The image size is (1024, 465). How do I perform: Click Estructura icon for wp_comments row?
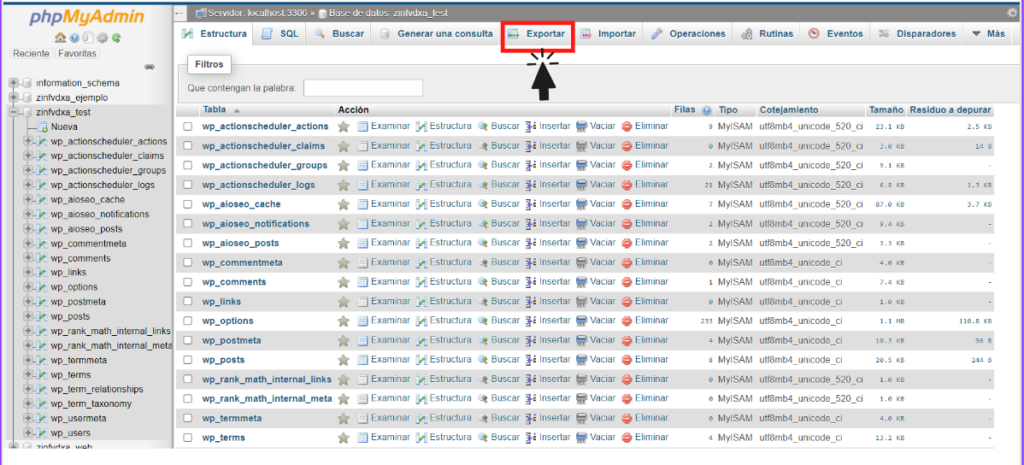[x=421, y=281]
